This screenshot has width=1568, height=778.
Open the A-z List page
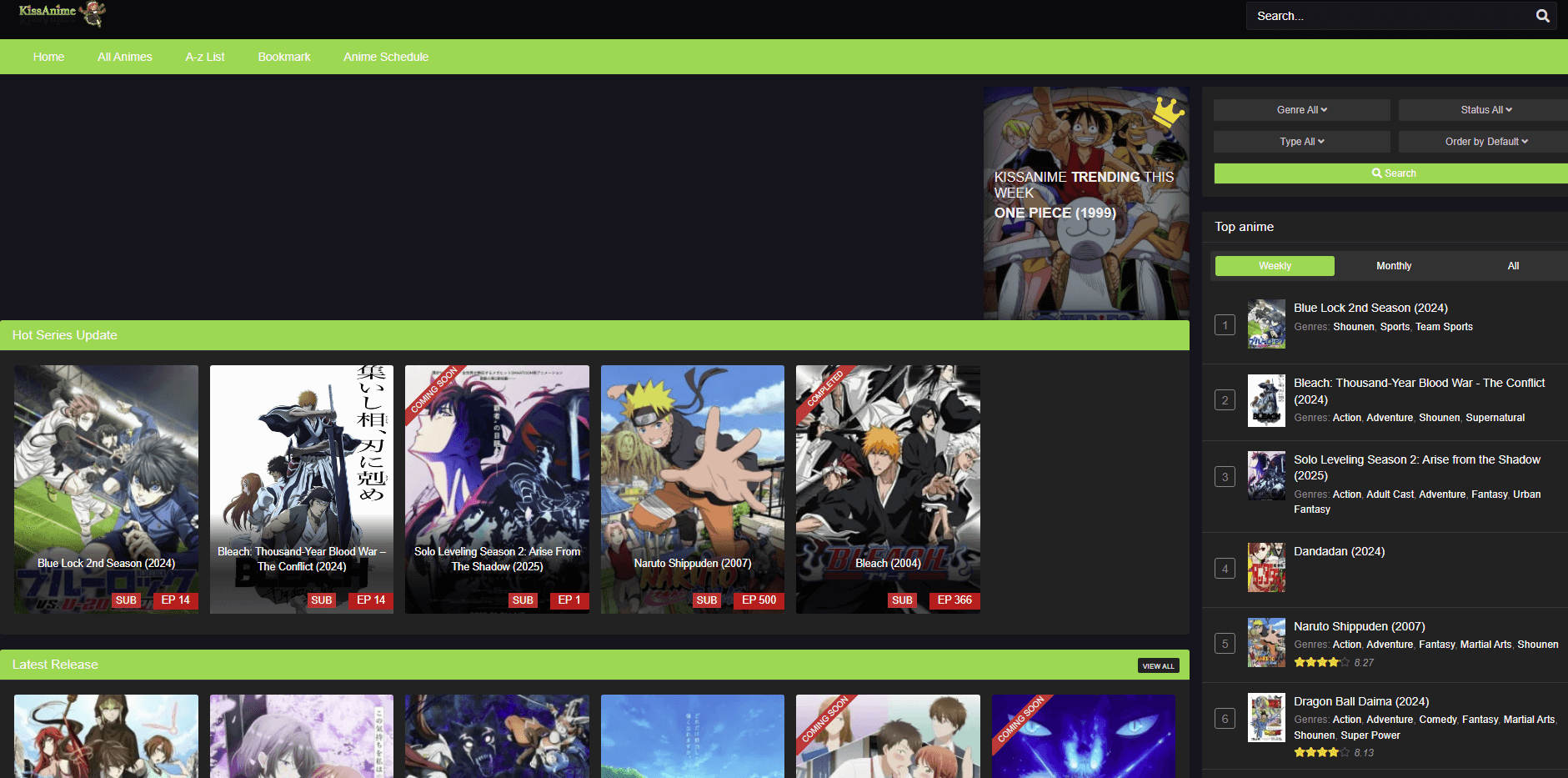pos(205,57)
